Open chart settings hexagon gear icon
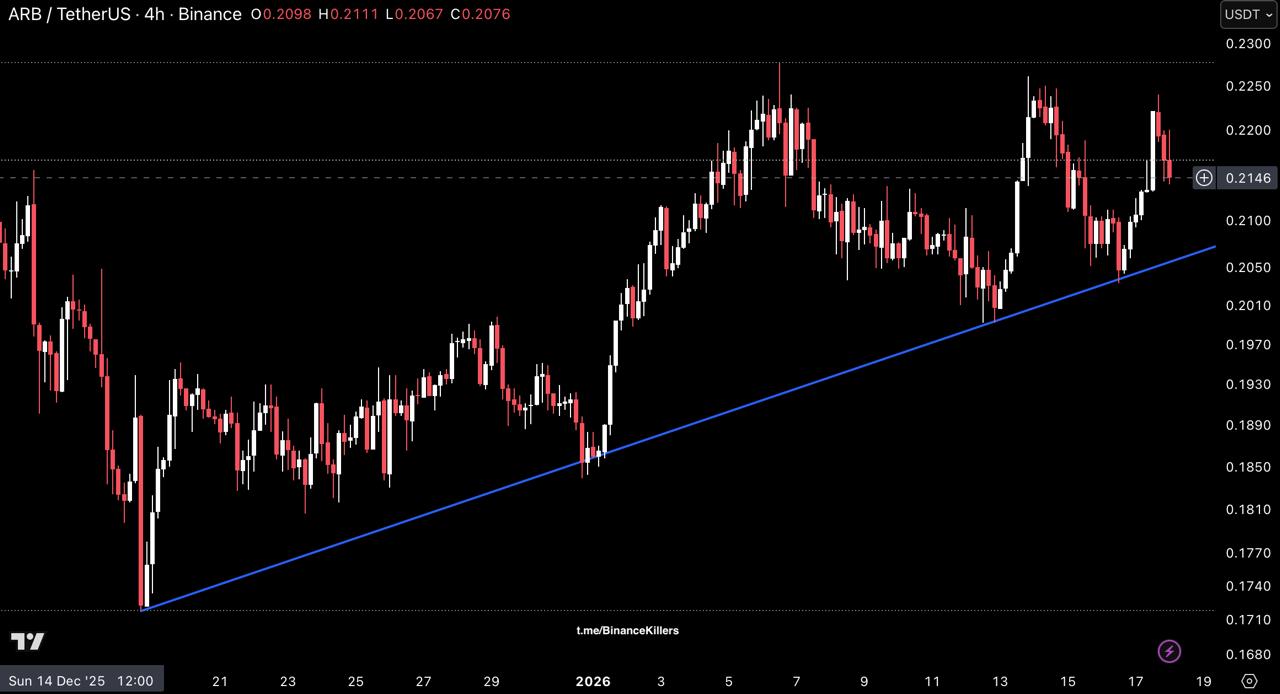 point(1248,681)
